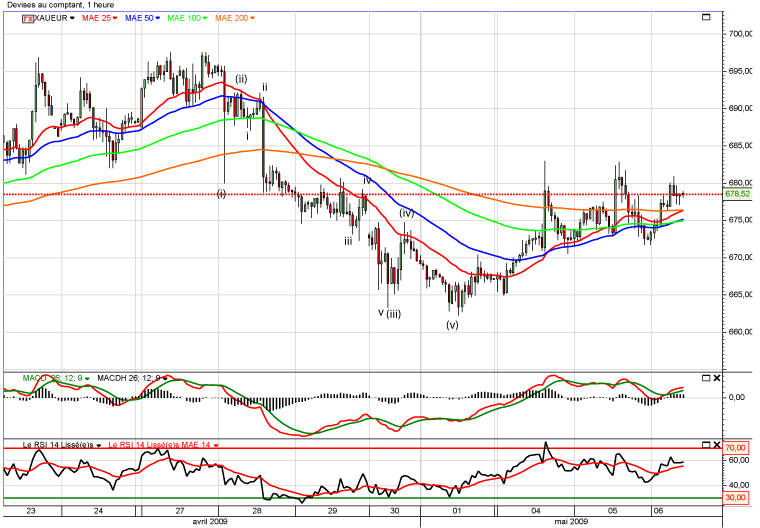Select the RSI 30,00 oversold level label
Viewport: 760px width, 528px height.
point(736,498)
